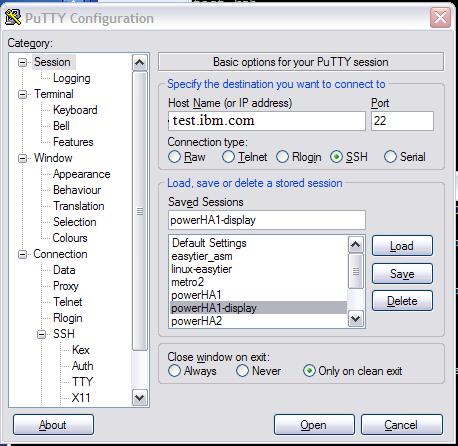The height and width of the screenshot is (446, 458).
Task: Click the Cancel button
Action: 402,425
